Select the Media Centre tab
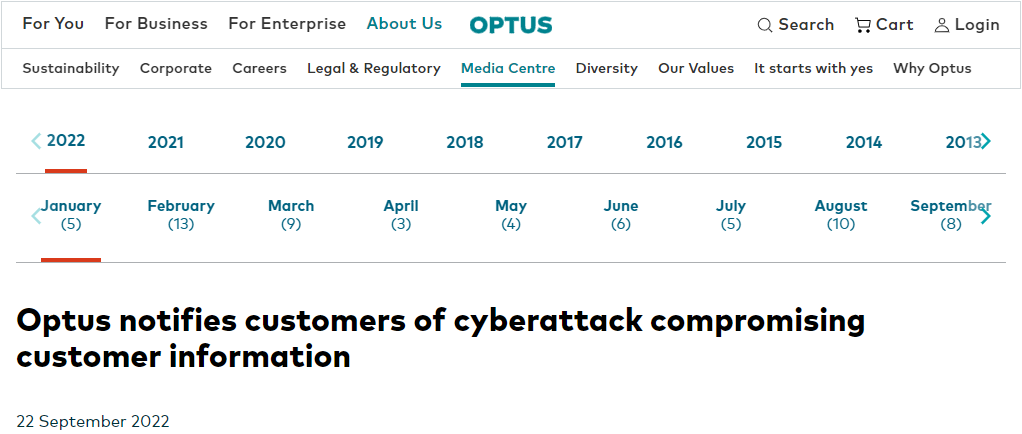The height and width of the screenshot is (434, 1022). coord(508,68)
